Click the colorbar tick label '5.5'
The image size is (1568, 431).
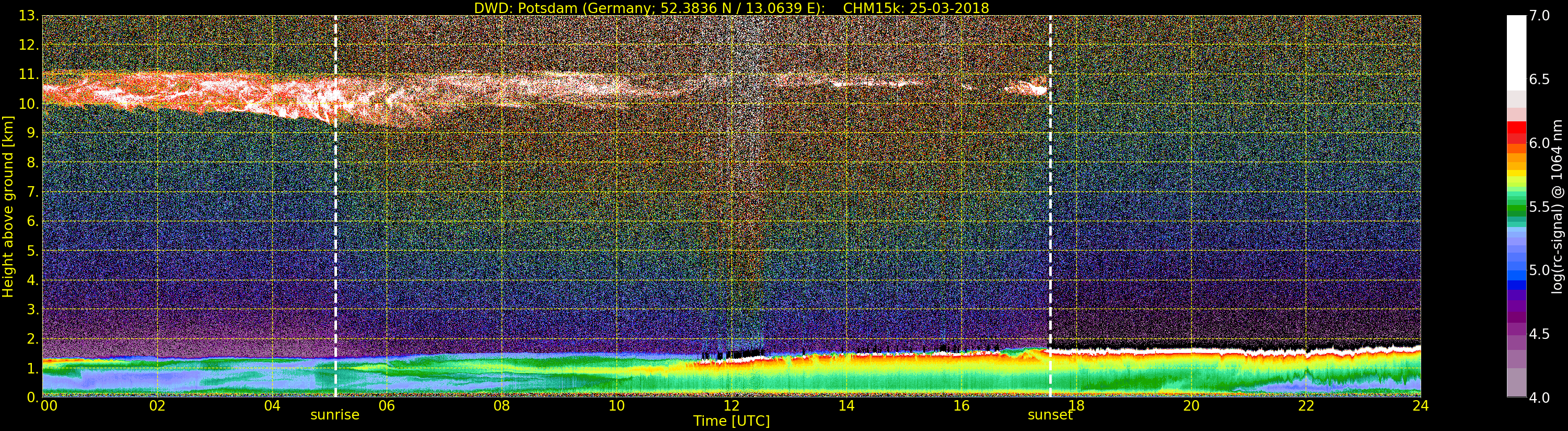pos(1539,207)
